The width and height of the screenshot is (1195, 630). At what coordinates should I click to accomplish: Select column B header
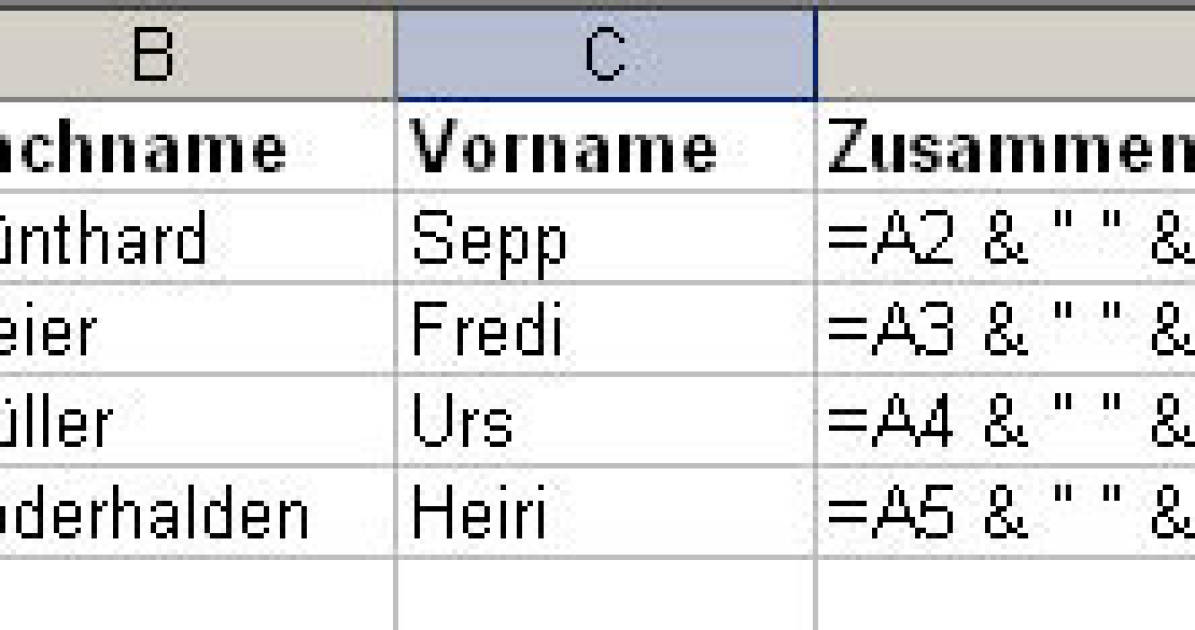(197, 54)
